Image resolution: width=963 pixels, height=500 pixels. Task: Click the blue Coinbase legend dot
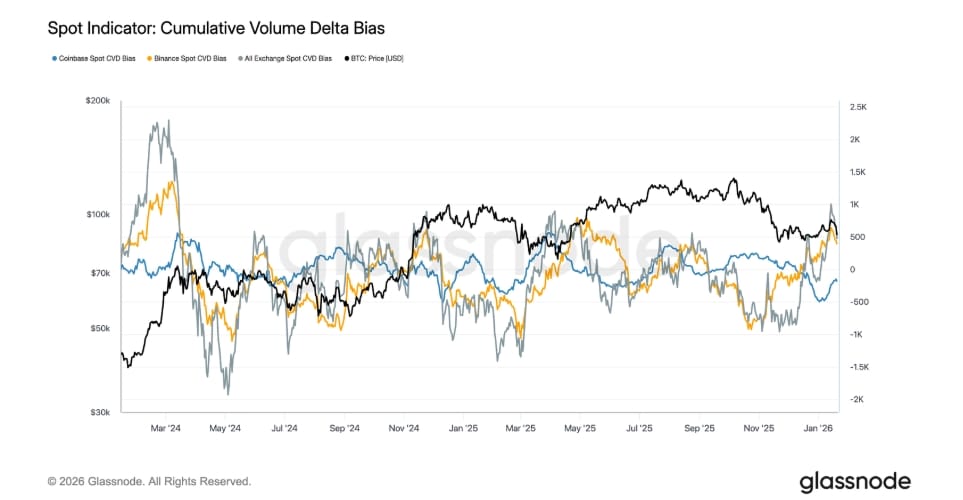52,59
